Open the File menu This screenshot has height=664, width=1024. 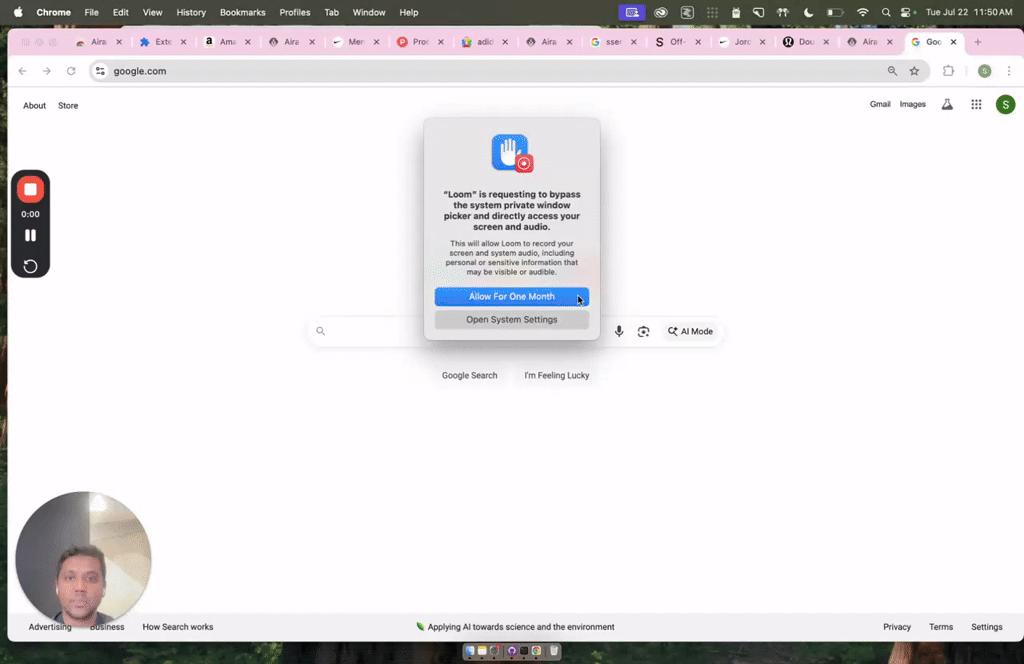(x=91, y=12)
